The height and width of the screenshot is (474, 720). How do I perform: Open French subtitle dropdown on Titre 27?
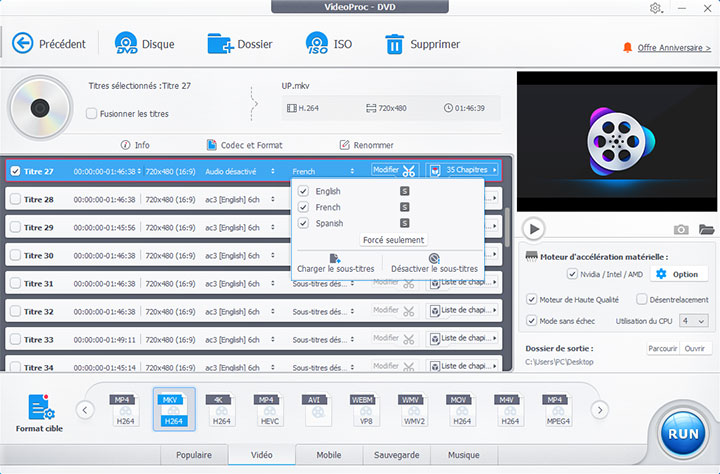point(352,171)
